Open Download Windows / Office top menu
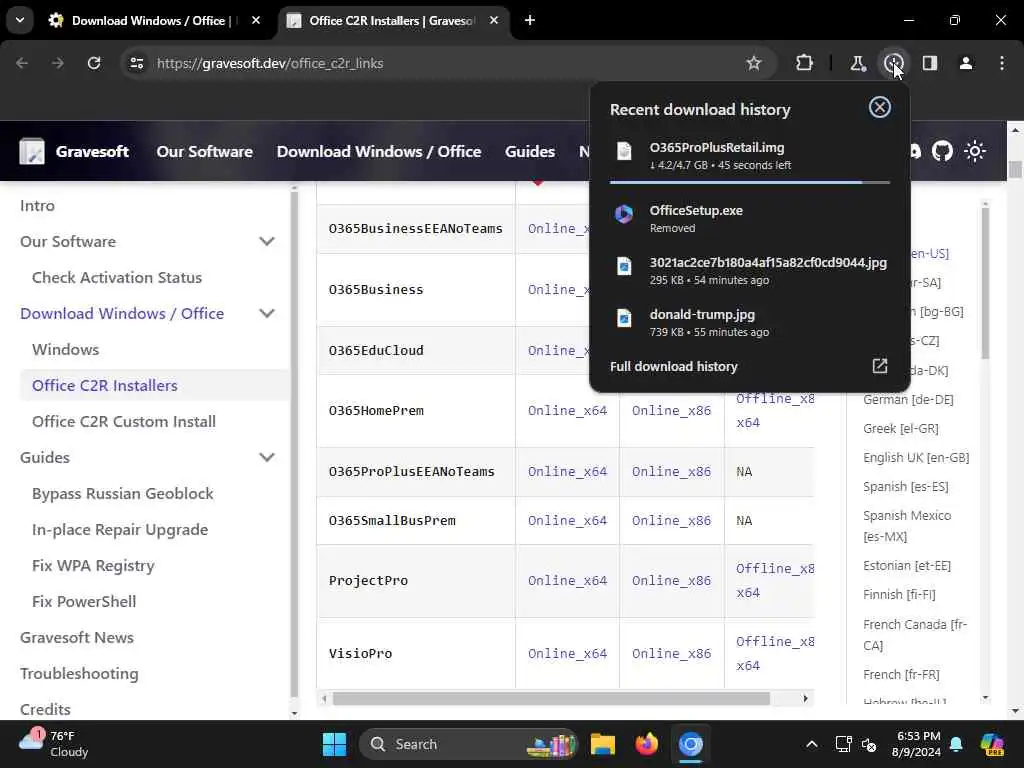The width and height of the screenshot is (1024, 768). point(379,151)
